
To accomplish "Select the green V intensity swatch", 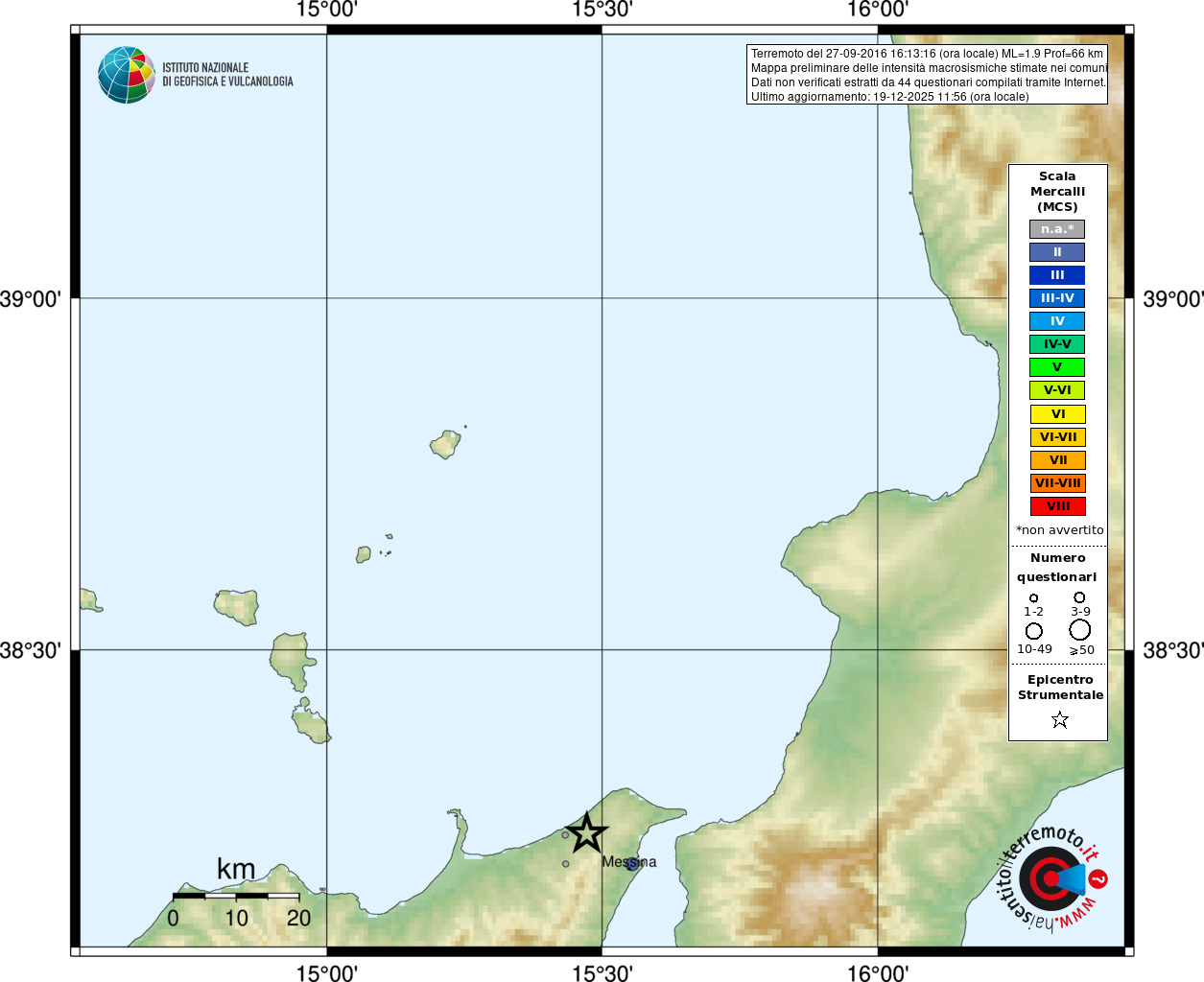I will [x=1057, y=367].
